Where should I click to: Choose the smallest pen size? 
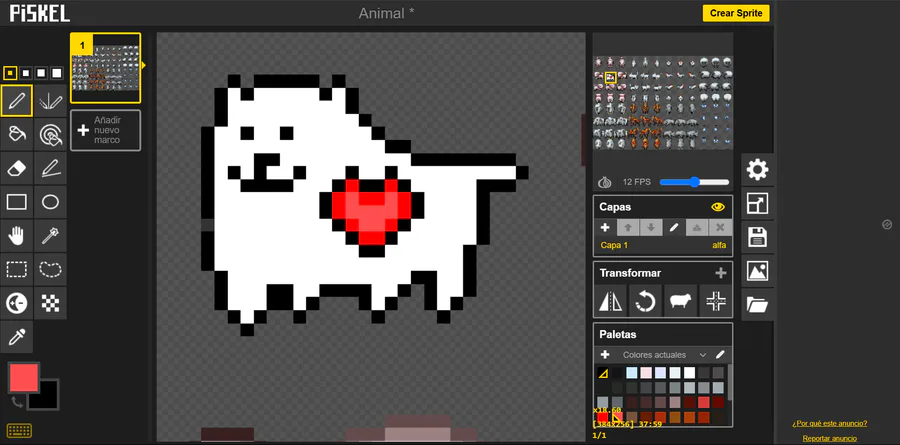pyautogui.click(x=10, y=73)
